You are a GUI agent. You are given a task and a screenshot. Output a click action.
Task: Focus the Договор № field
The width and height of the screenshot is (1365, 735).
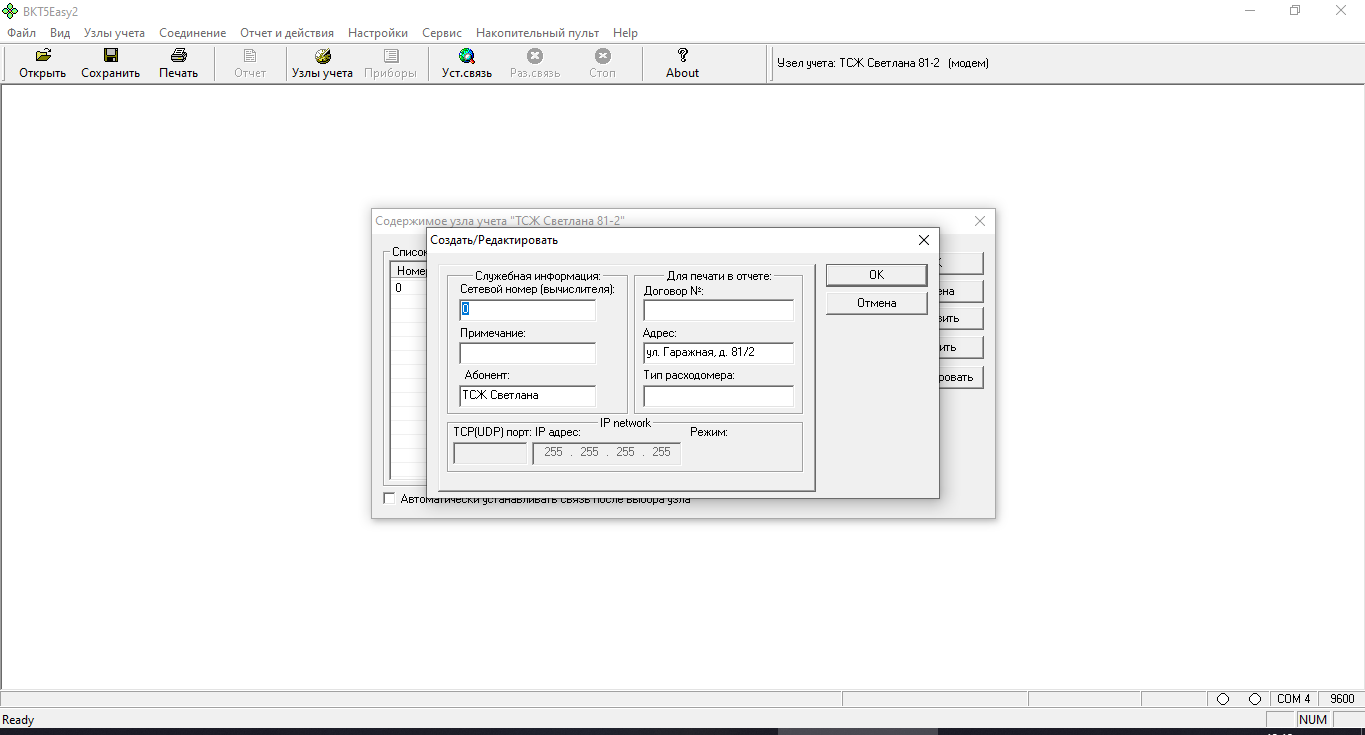718,310
